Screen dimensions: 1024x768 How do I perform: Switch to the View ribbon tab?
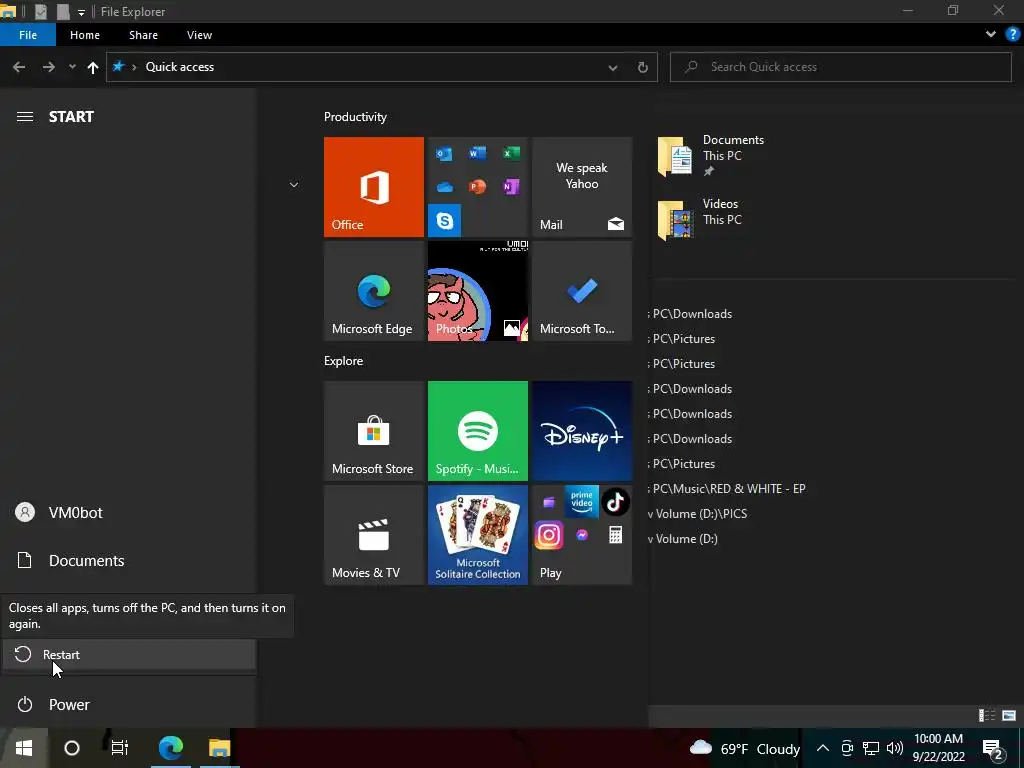tap(199, 35)
